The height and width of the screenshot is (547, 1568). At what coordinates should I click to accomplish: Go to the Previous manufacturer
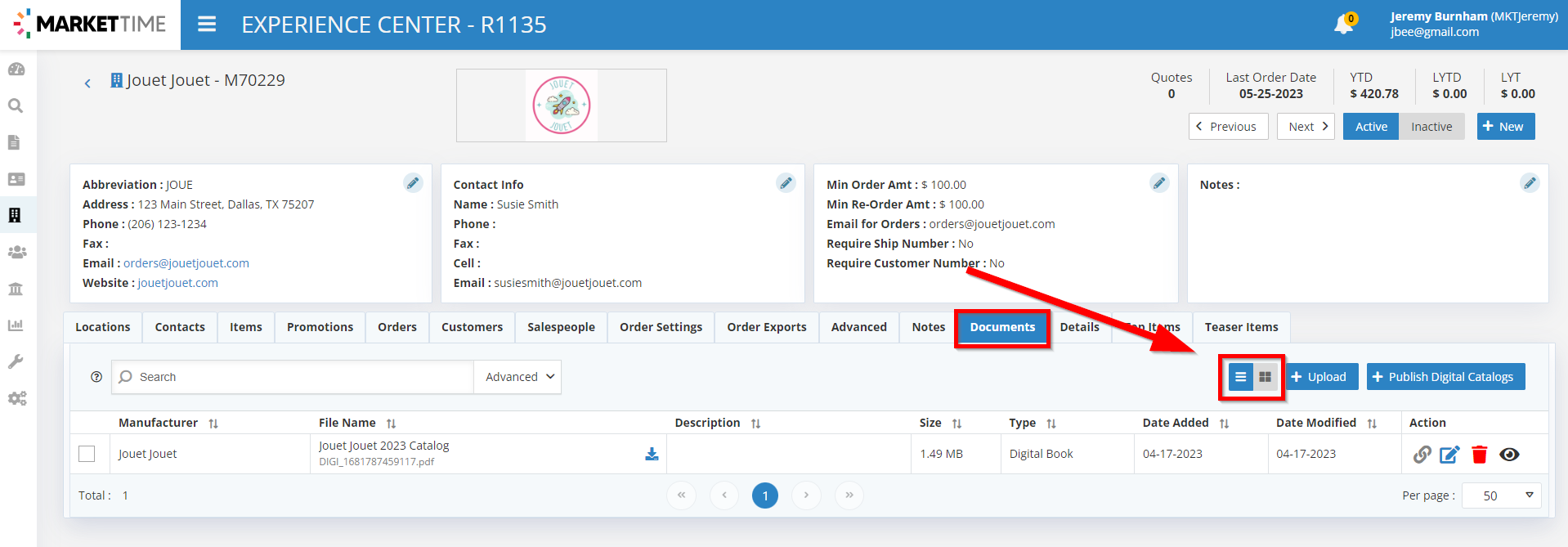click(1228, 127)
